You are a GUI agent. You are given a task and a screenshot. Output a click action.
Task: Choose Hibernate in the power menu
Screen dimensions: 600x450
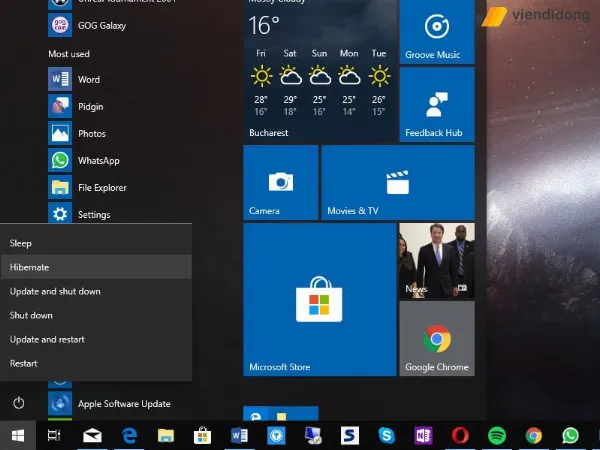[96, 267]
